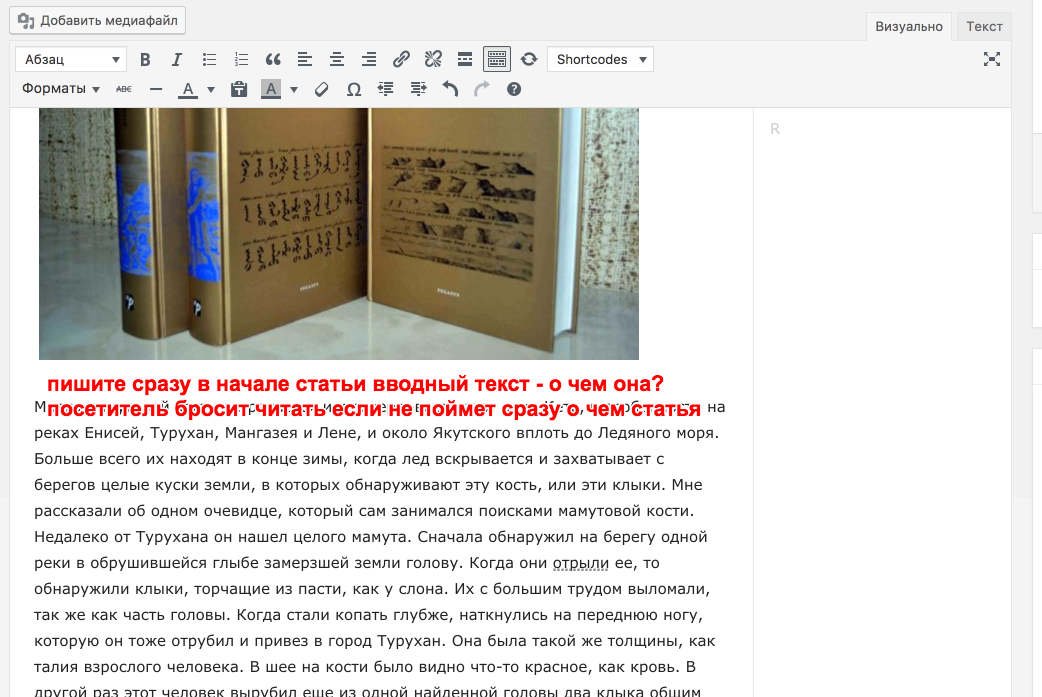Apply blockquote formatting
This screenshot has height=697, width=1042.
coord(273,60)
